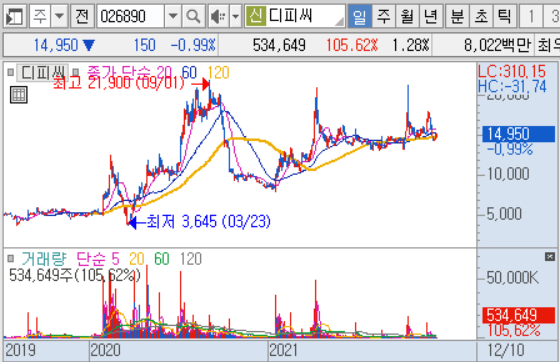This screenshot has height=362, width=560.
Task: Toggle the square before 거래량 legend
Action: (x=11, y=258)
